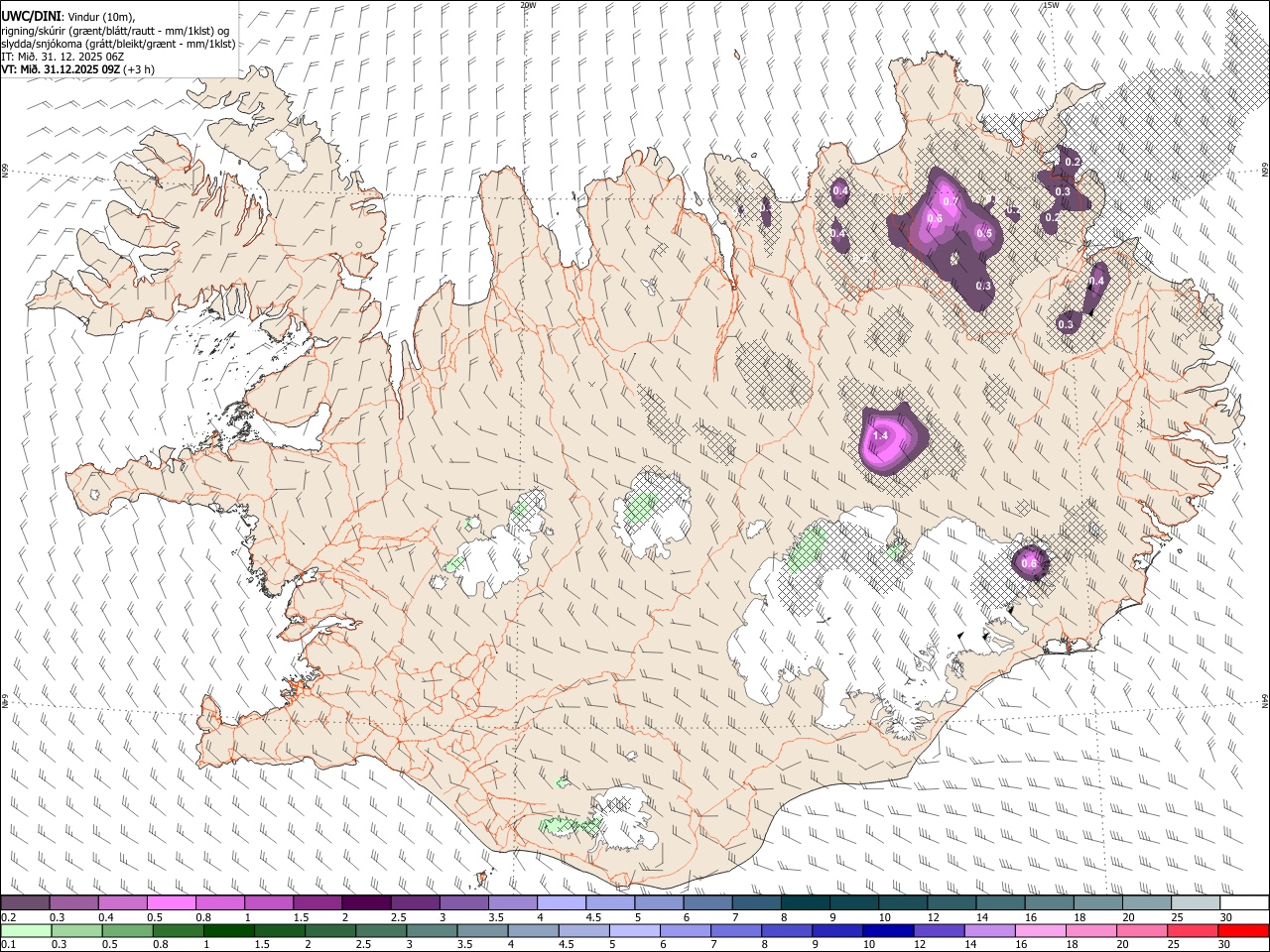This screenshot has height=952, width=1270.
Task: Select the light pink 16–18 rain legend swatch
Action: coord(1039,930)
